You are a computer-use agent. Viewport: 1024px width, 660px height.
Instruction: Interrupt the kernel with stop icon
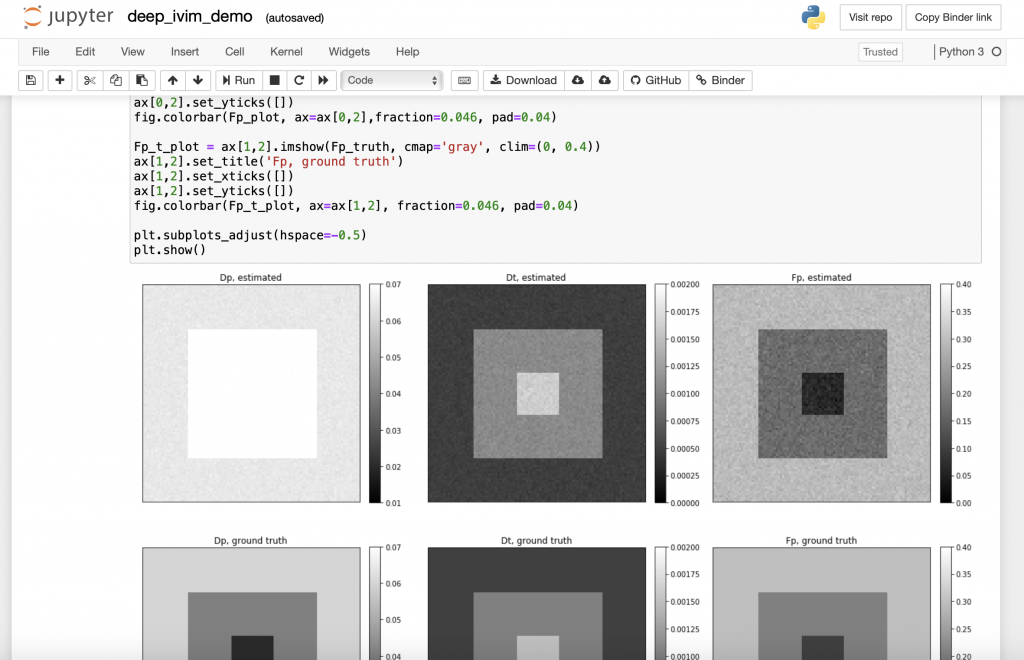pos(275,80)
